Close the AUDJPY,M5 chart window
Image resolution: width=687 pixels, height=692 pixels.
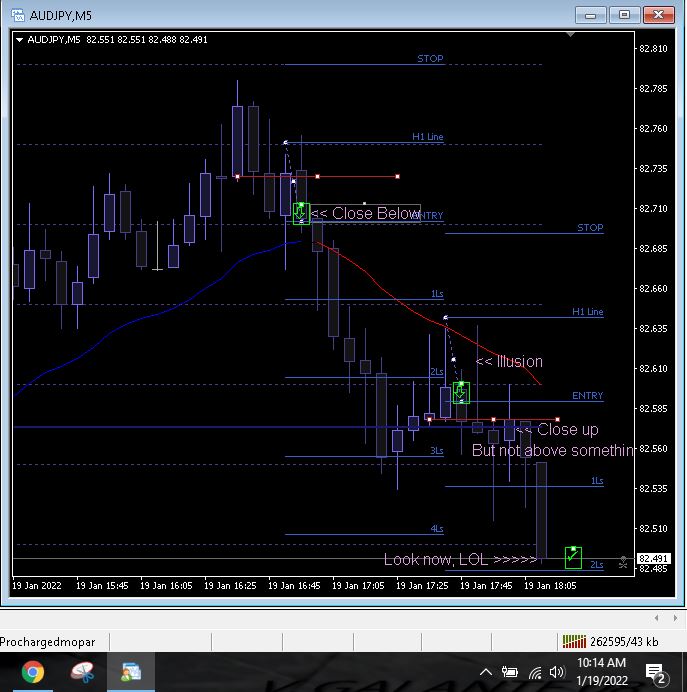pyautogui.click(x=658, y=15)
